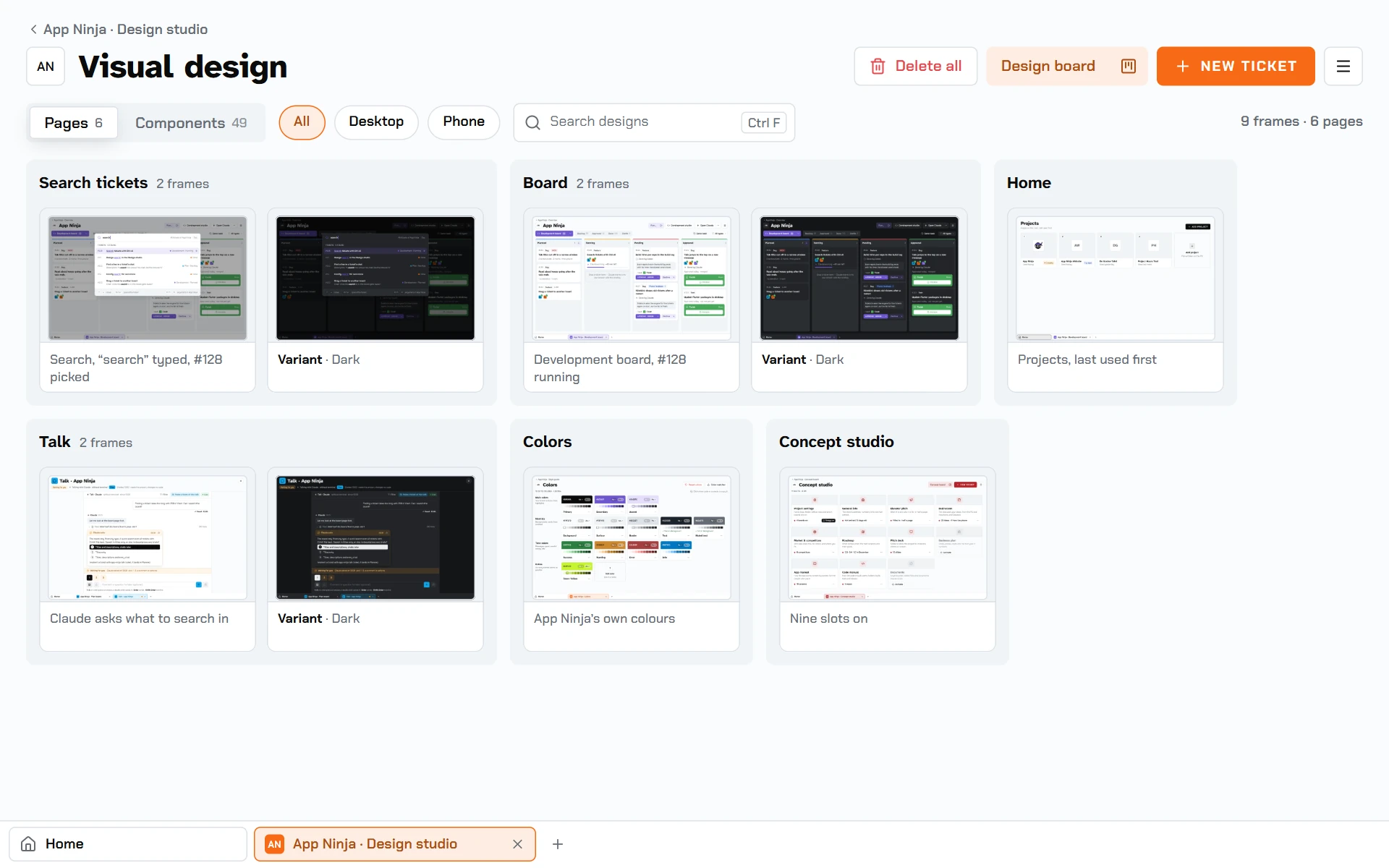Screen dimensions: 1389x868
Task: Open the Projects home thumbnail
Action: click(1116, 278)
